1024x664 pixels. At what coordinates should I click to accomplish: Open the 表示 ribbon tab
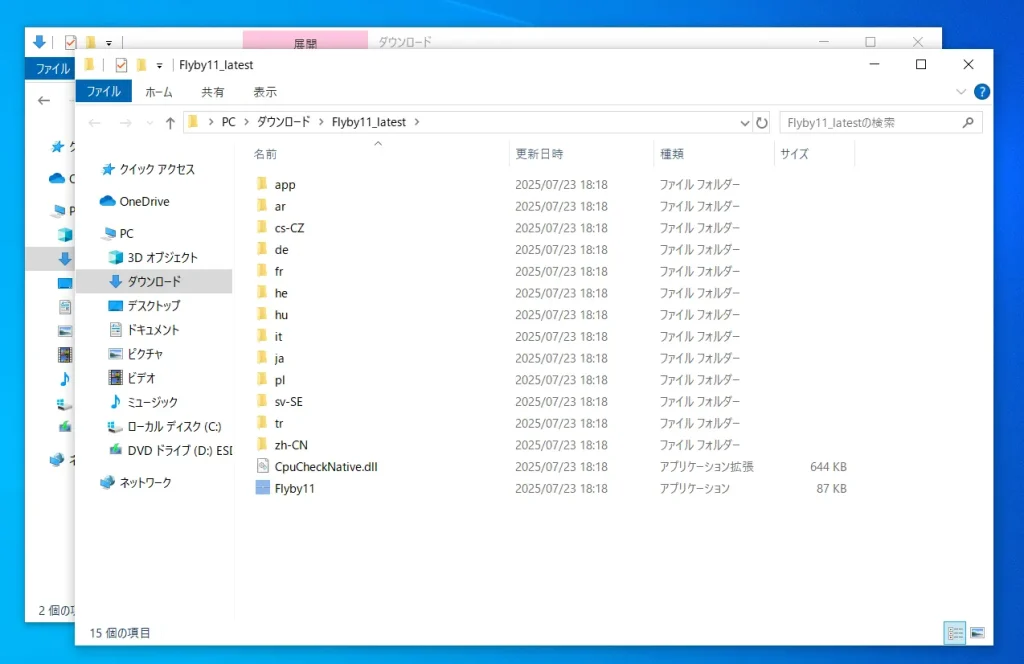(x=264, y=92)
